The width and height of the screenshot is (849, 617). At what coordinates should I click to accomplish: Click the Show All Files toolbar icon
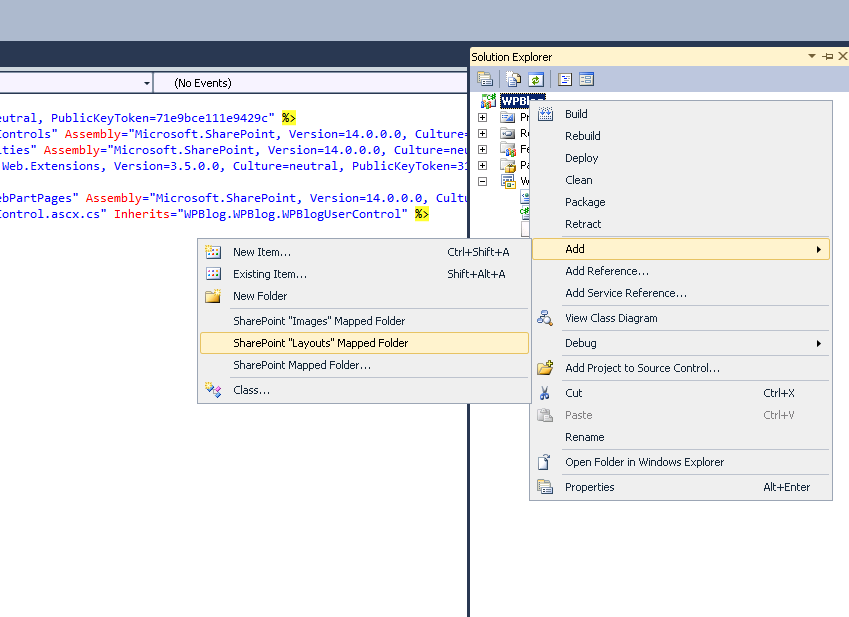point(513,80)
